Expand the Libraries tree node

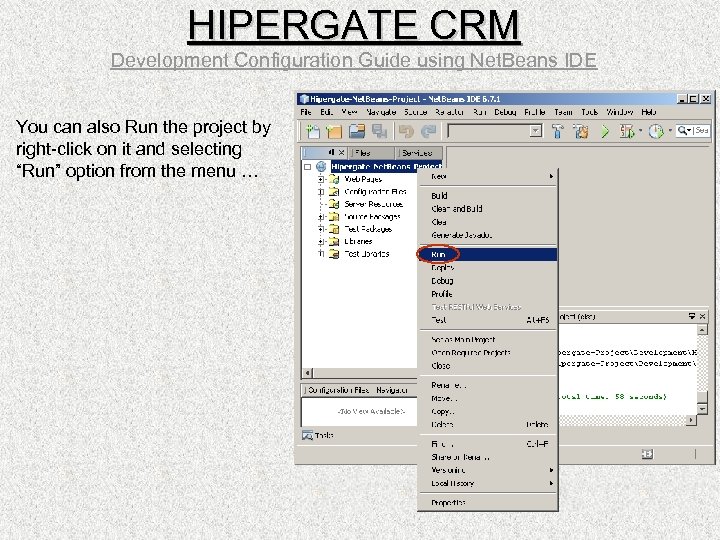[x=321, y=241]
